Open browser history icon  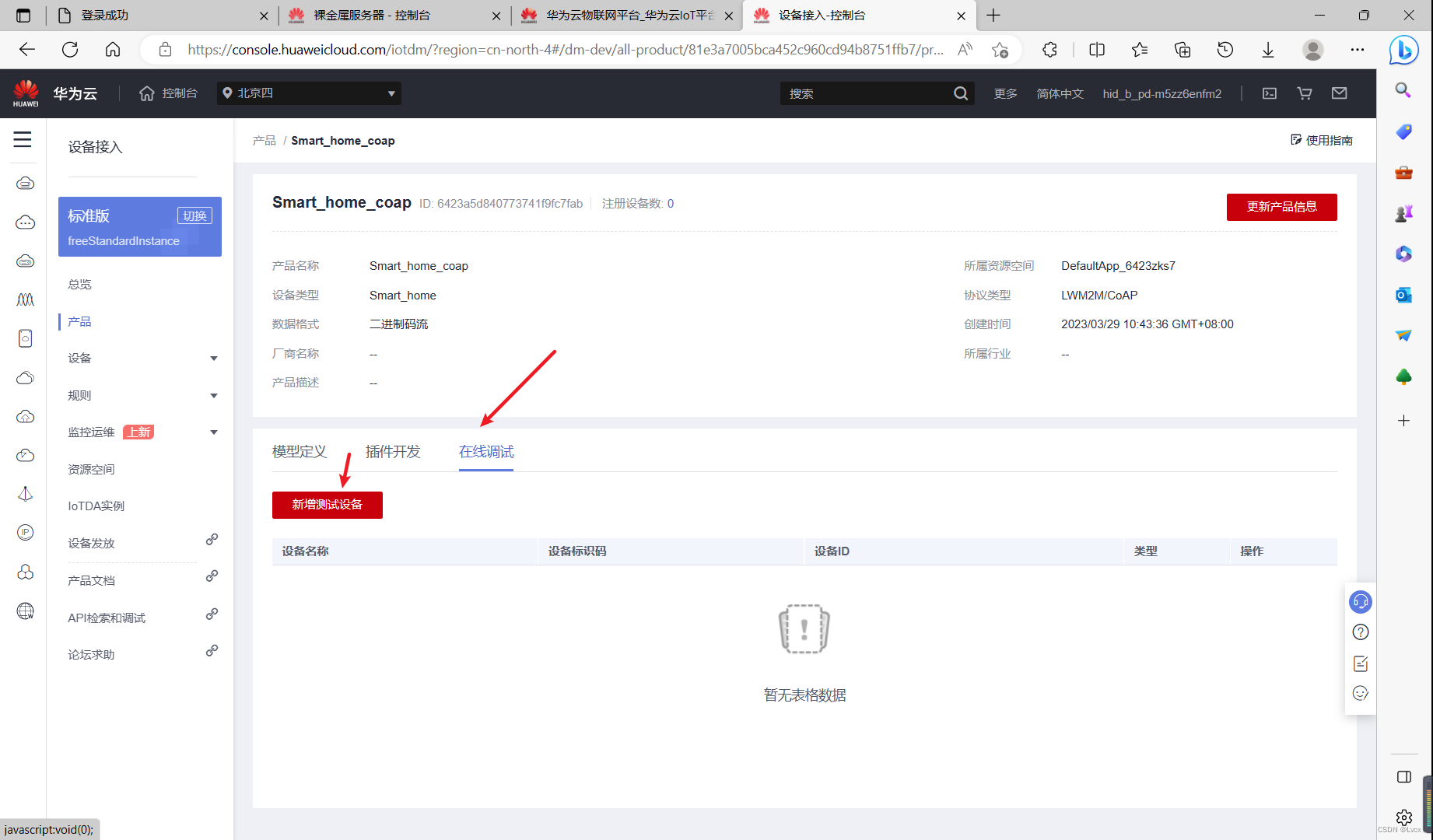pyautogui.click(x=1225, y=50)
